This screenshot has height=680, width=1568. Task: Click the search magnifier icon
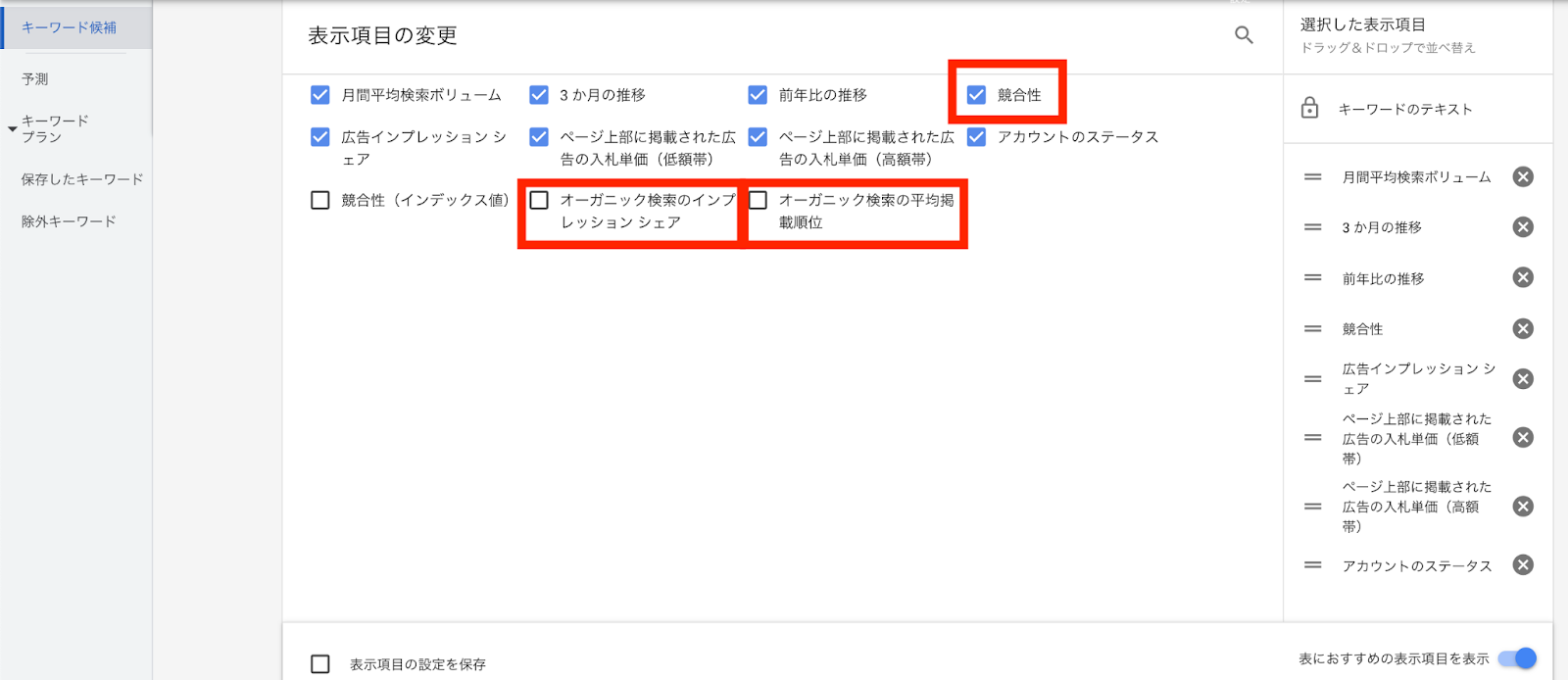(x=1244, y=35)
